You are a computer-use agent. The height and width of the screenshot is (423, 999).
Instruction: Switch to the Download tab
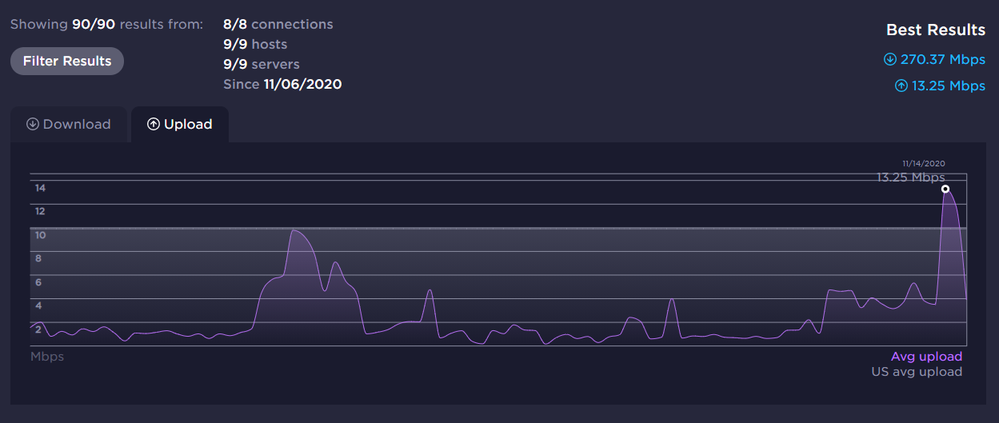(68, 124)
